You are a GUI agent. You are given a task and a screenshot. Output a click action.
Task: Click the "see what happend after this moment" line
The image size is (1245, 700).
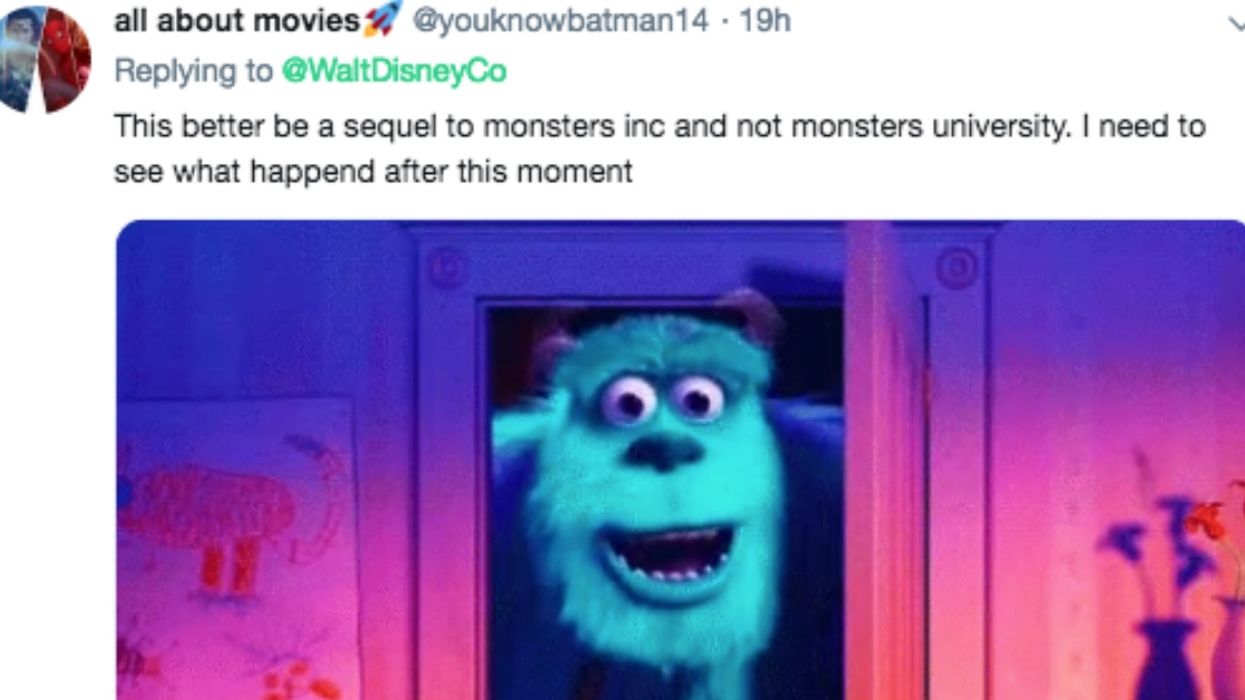click(373, 171)
